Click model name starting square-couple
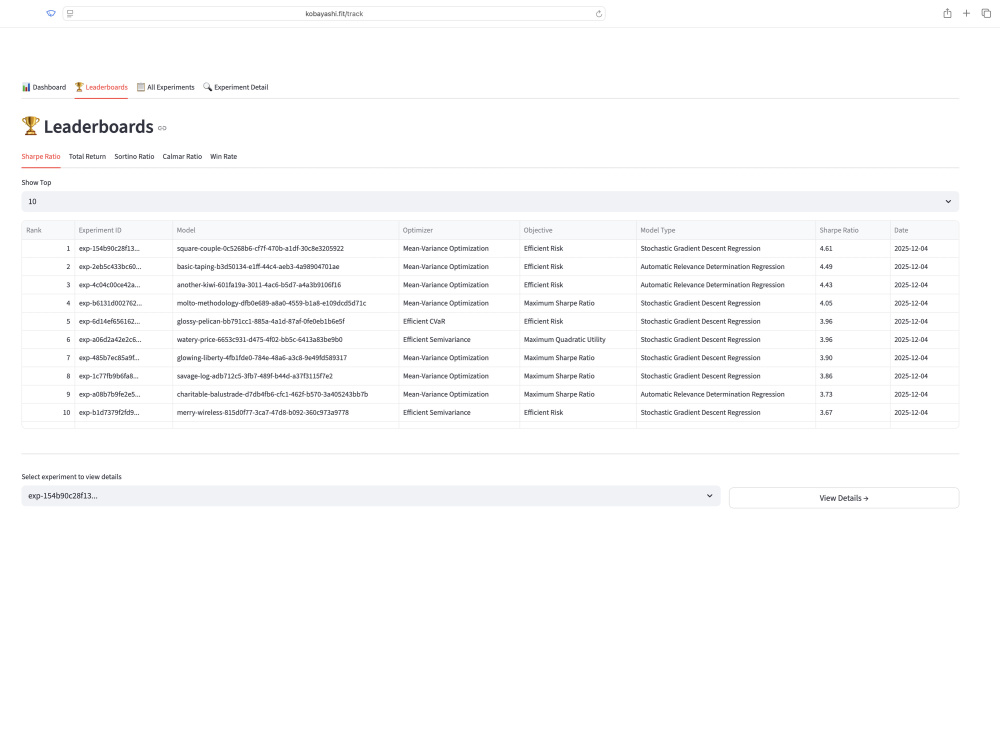1000x750 pixels. (x=260, y=249)
